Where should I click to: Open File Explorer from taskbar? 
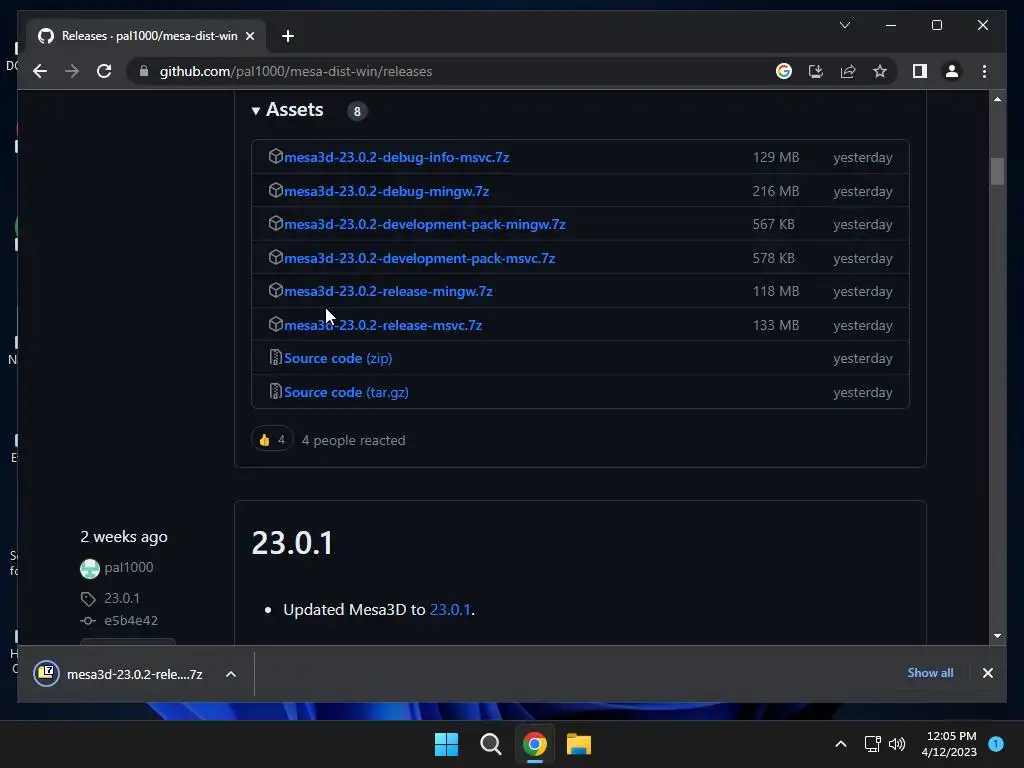(579, 744)
